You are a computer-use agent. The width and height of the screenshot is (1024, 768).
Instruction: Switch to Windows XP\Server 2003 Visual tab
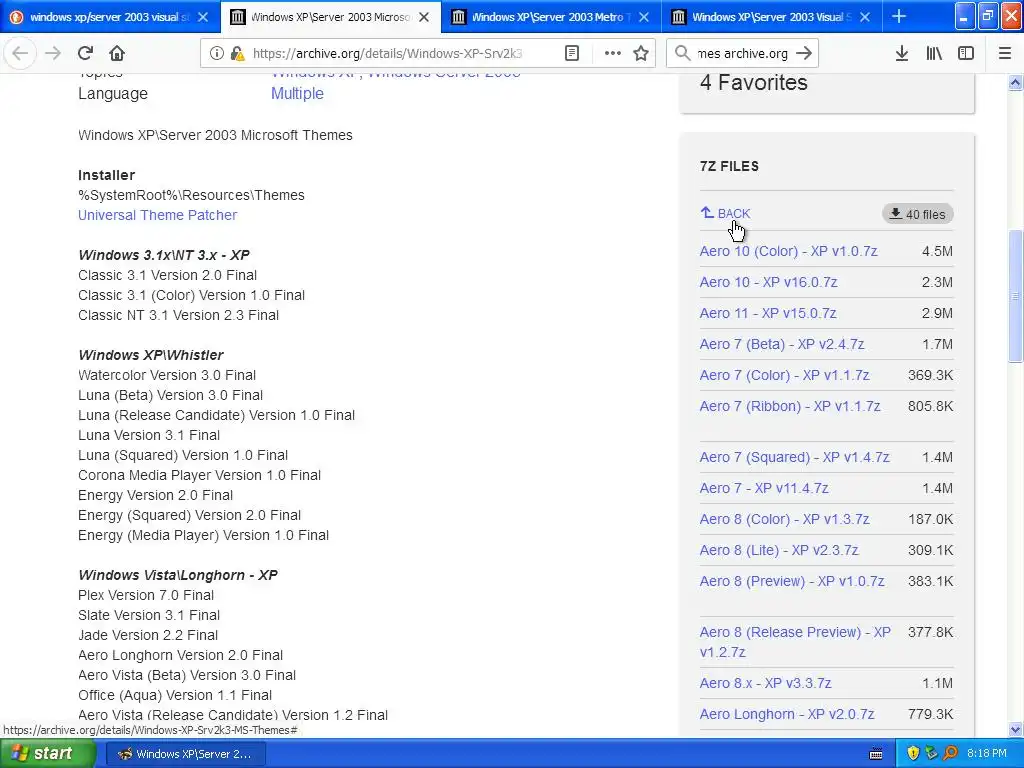[x=771, y=17]
